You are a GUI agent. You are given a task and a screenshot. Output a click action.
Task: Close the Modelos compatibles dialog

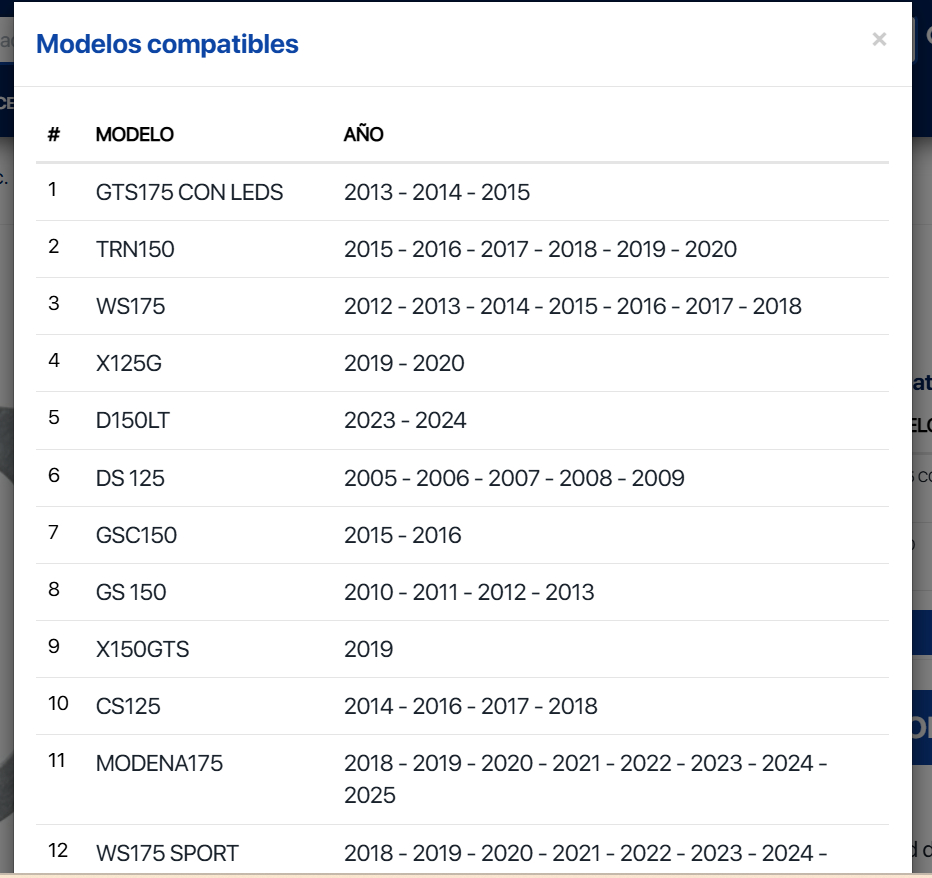coord(879,40)
